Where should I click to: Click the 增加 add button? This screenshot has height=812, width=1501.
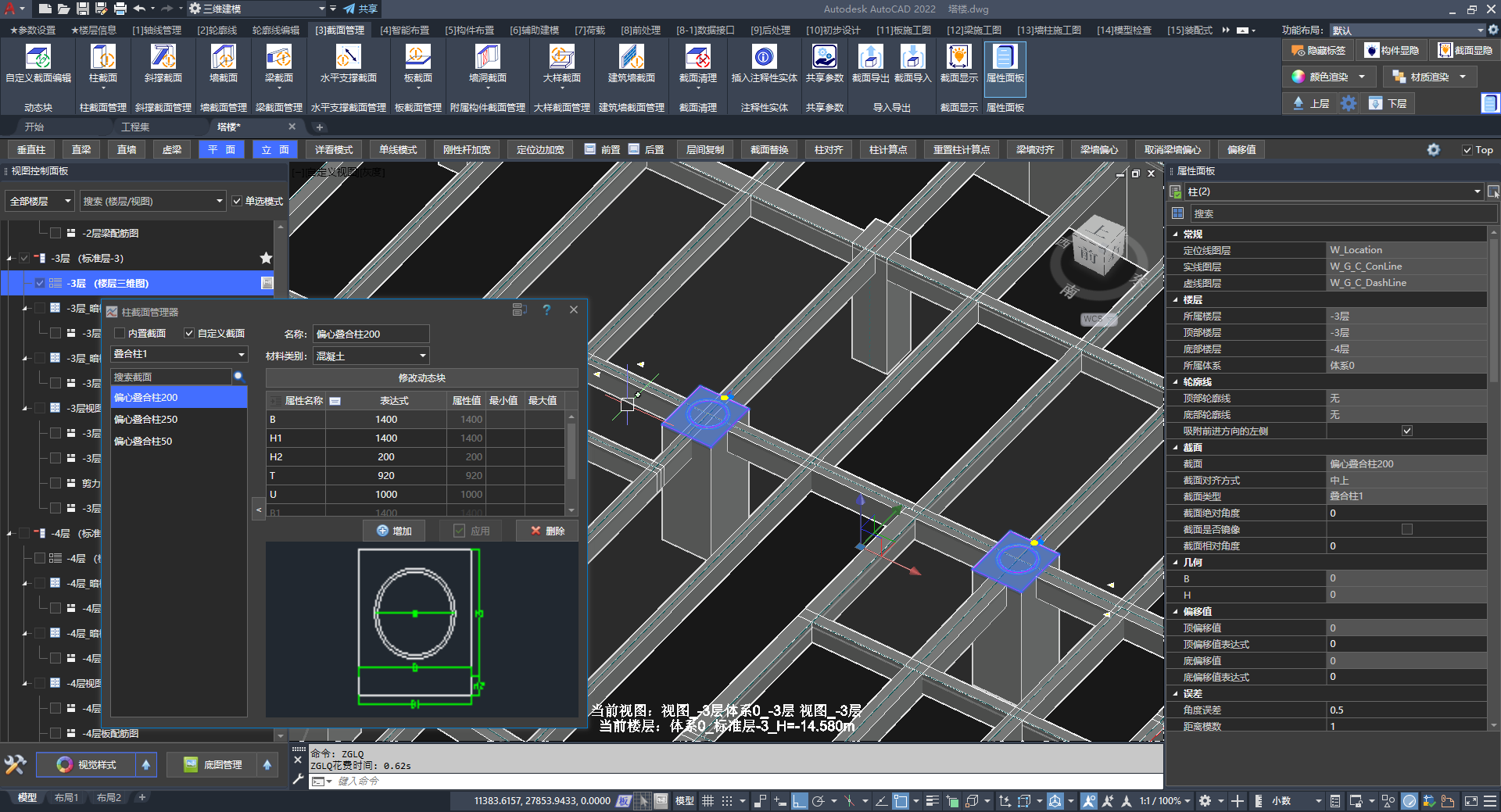(394, 531)
